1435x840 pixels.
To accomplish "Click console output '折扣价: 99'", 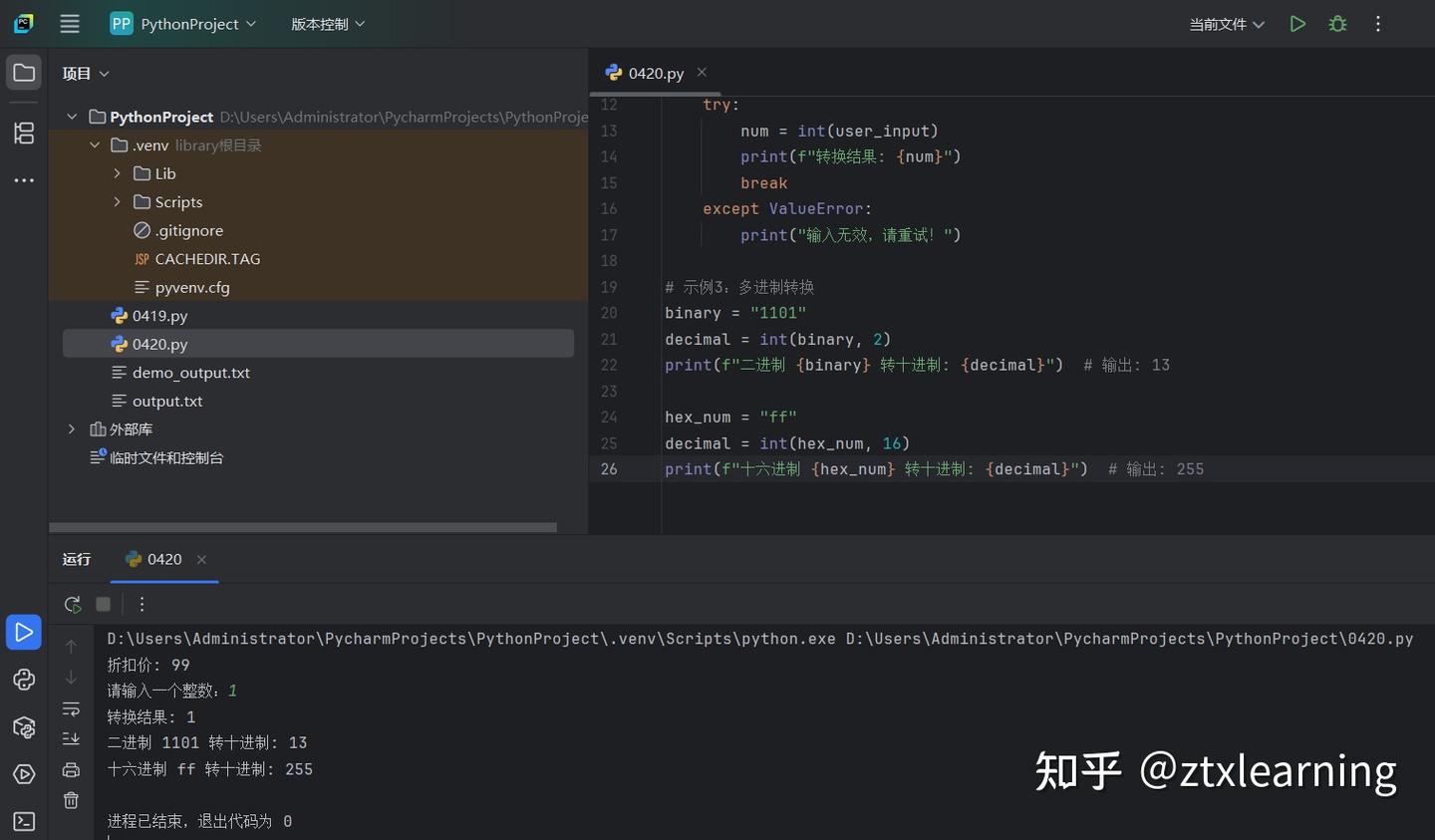I will click(x=148, y=665).
